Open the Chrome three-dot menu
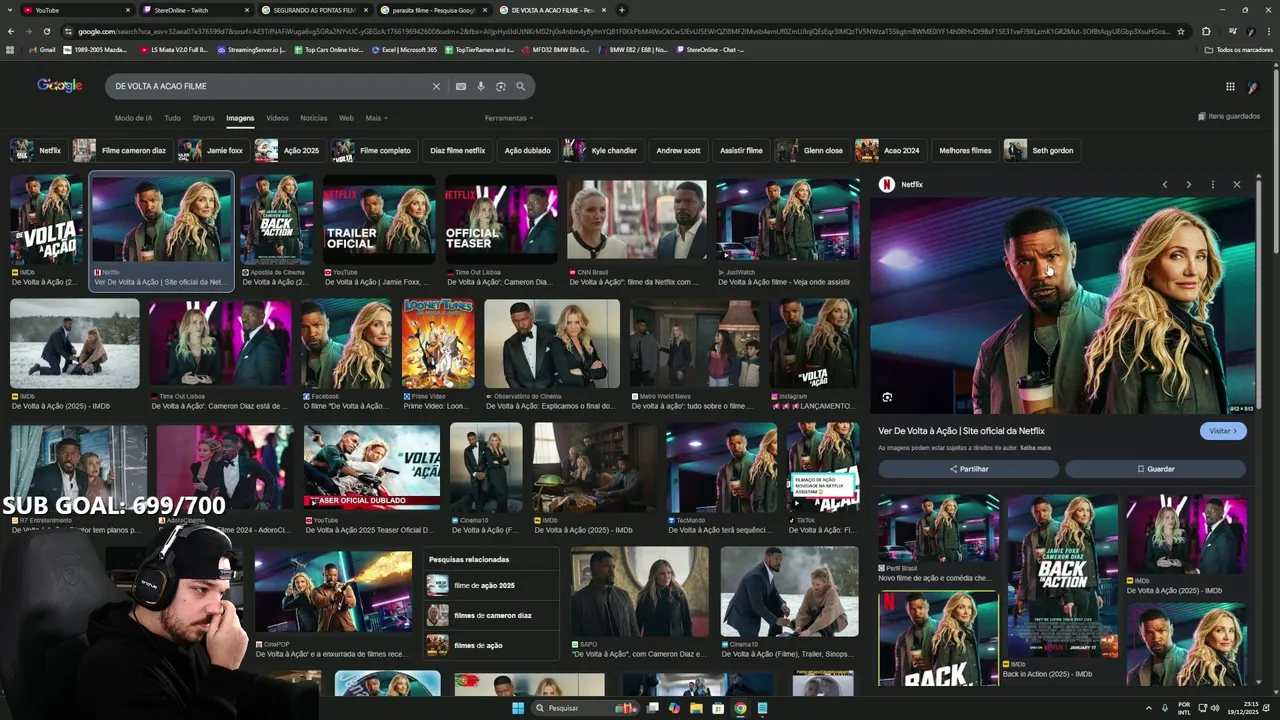The image size is (1280, 720). pyautogui.click(x=1268, y=31)
